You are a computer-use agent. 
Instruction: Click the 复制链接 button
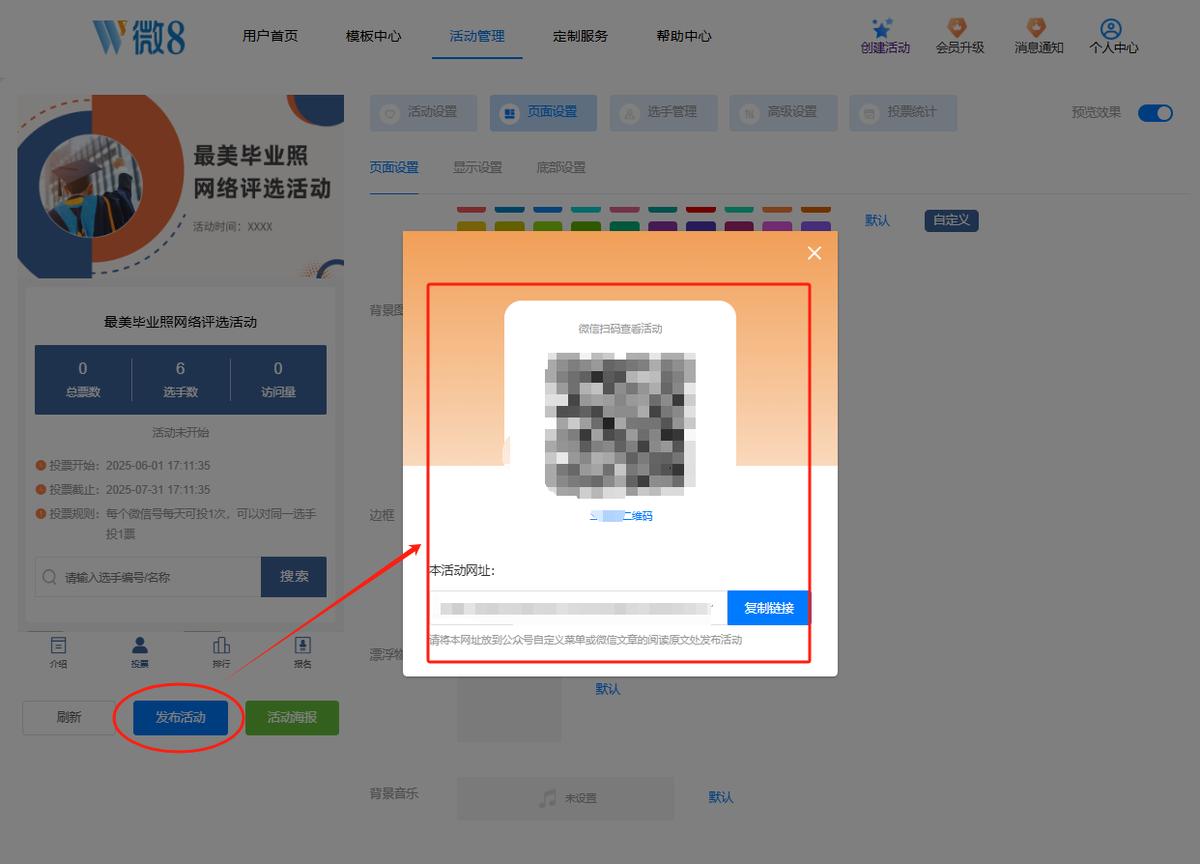tap(768, 608)
